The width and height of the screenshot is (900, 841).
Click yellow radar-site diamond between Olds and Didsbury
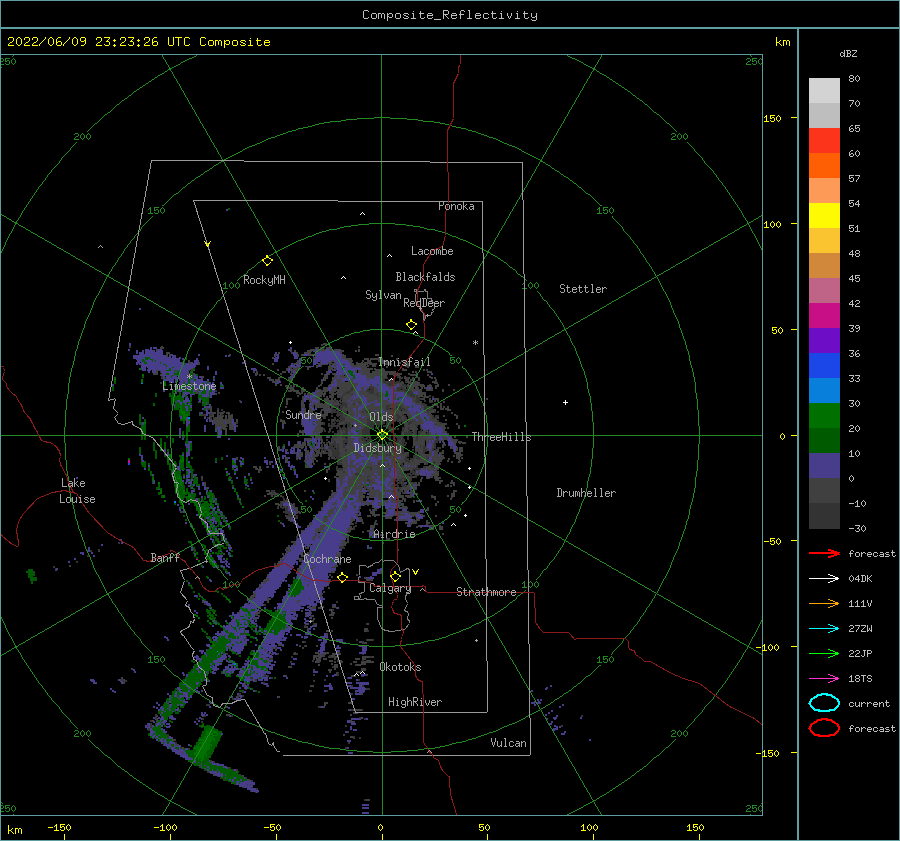[x=382, y=435]
